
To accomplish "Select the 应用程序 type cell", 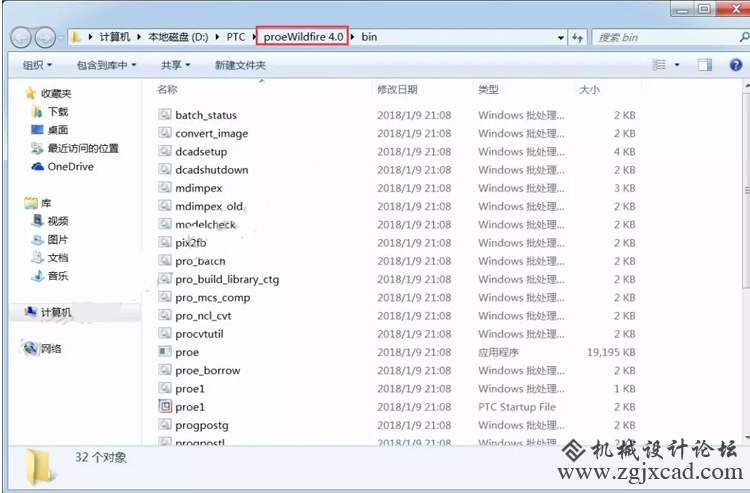I will pyautogui.click(x=498, y=352).
